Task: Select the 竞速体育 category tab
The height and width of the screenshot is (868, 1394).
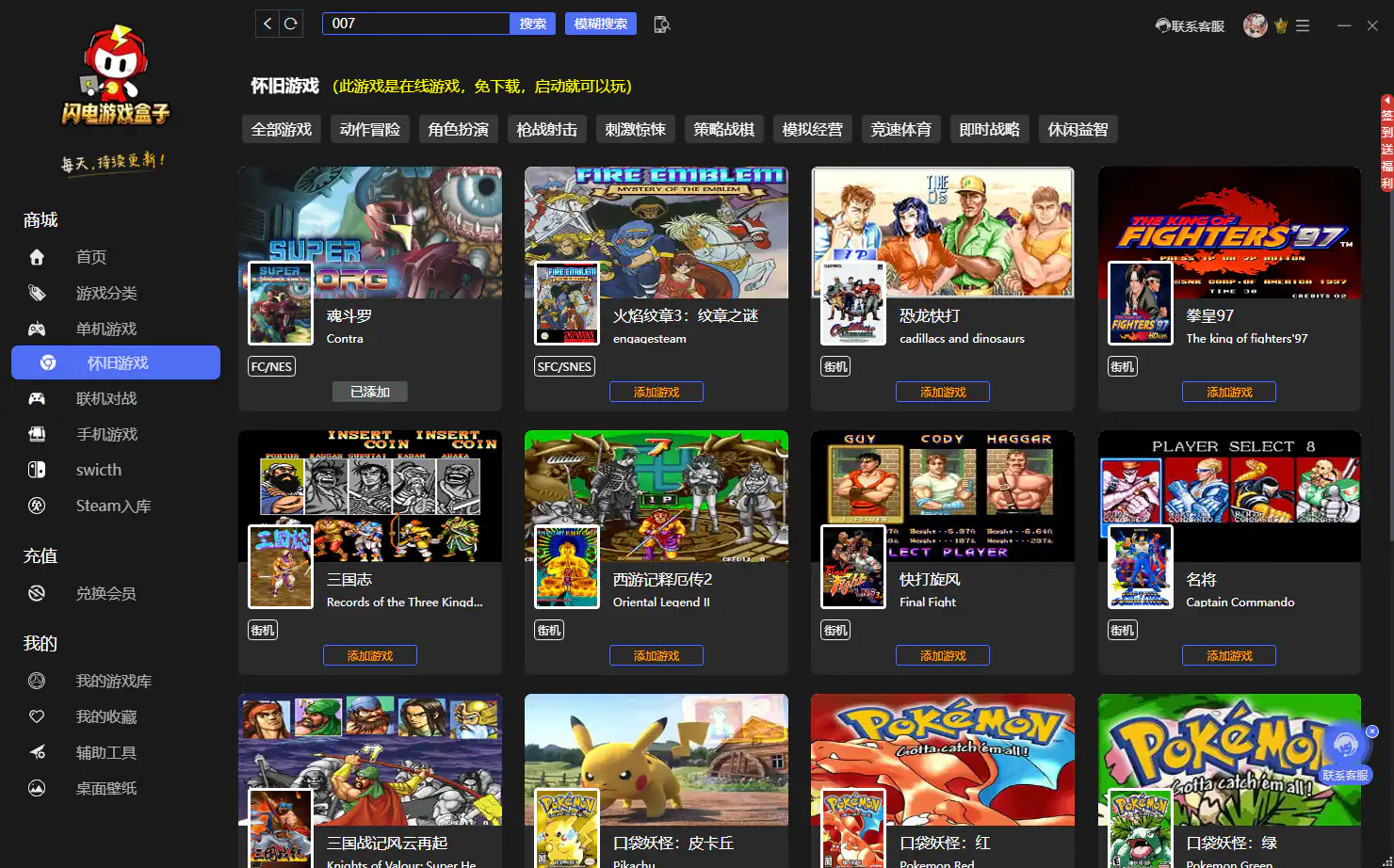Action: click(901, 130)
